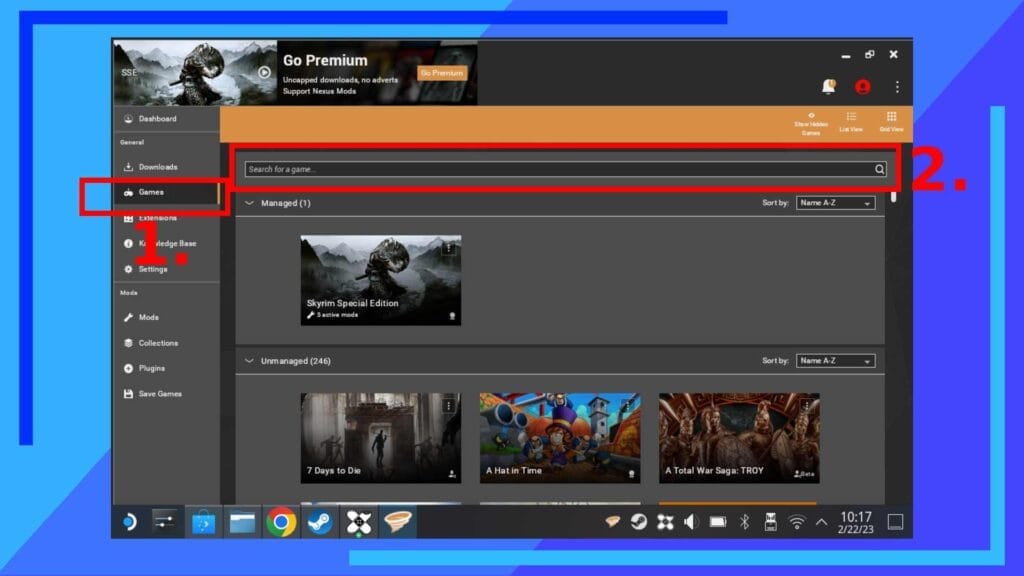Click the "5 active mods" label on Skyrim
This screenshot has width=1024, height=576.
coord(337,315)
